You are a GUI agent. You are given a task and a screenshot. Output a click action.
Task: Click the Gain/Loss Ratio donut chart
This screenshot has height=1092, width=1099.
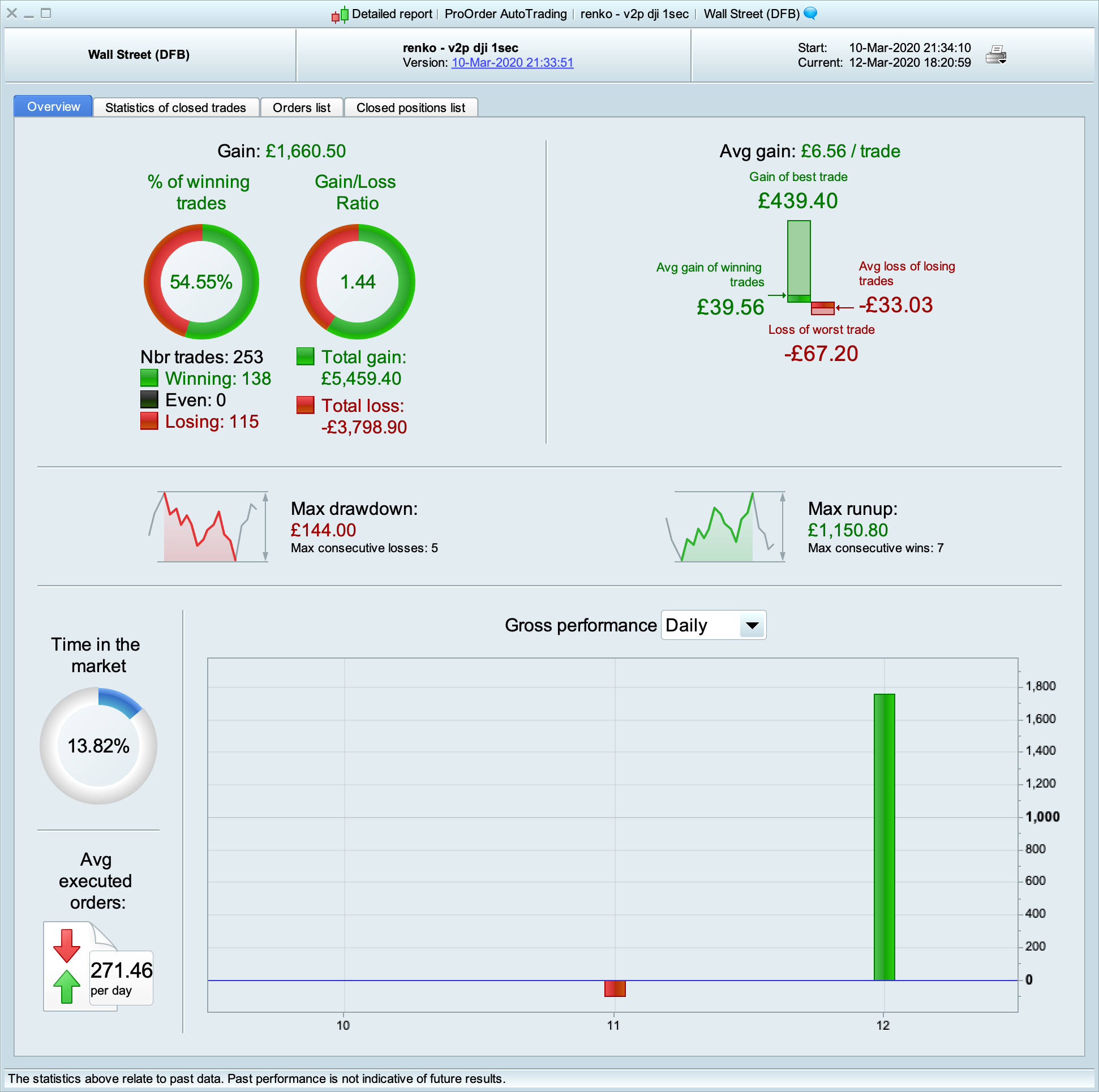click(357, 282)
